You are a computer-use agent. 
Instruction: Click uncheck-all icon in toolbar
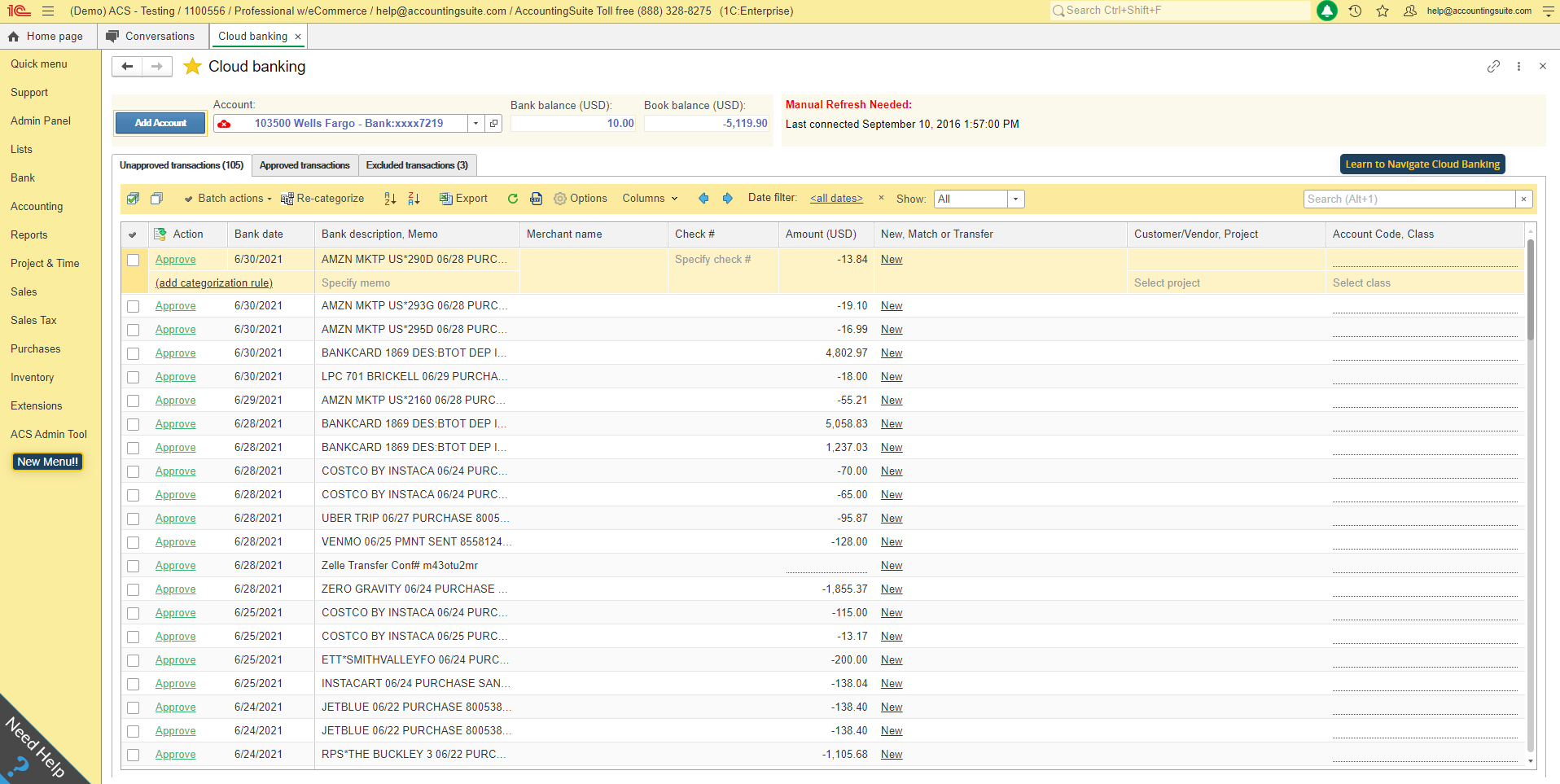(x=157, y=199)
